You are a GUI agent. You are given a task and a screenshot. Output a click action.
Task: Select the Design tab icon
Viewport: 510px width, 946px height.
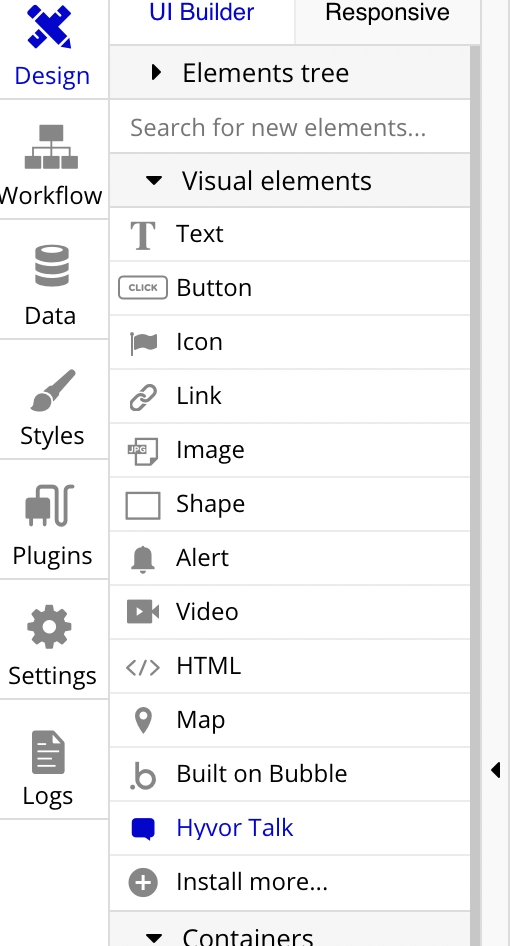point(49,27)
